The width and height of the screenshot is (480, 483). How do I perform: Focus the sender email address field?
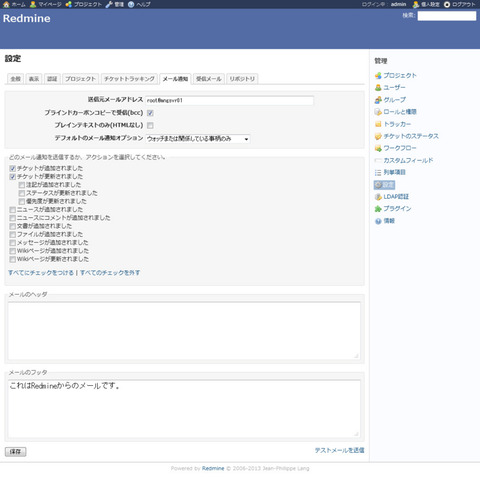point(229,100)
